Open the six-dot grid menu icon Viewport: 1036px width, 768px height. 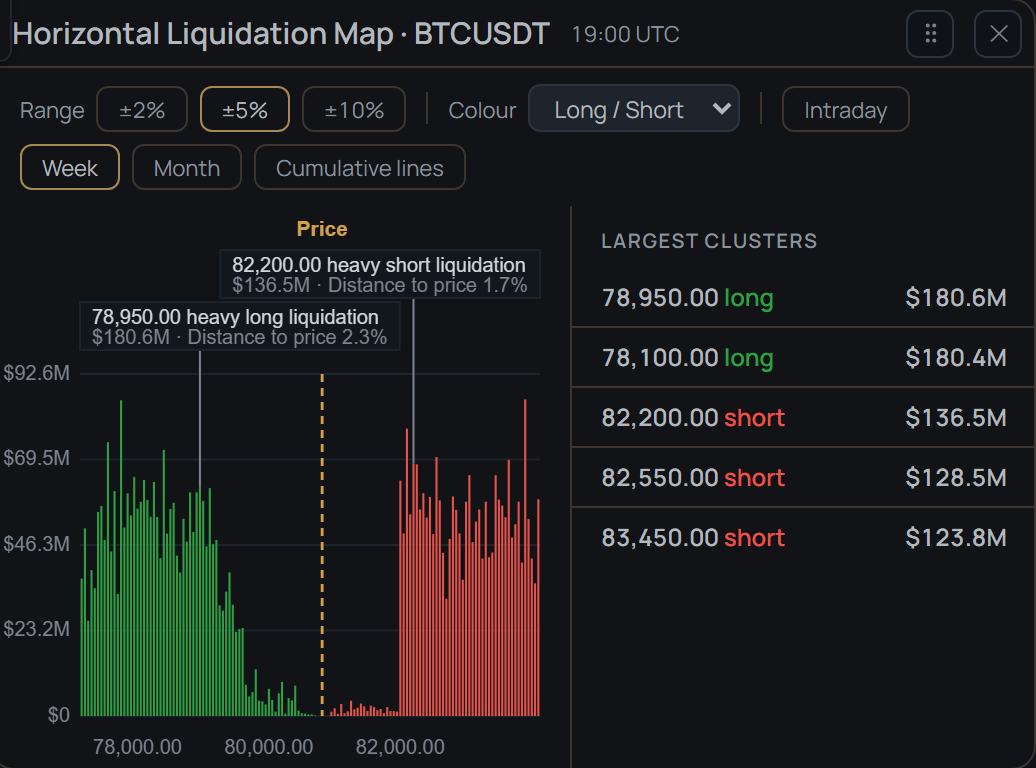(x=930, y=34)
